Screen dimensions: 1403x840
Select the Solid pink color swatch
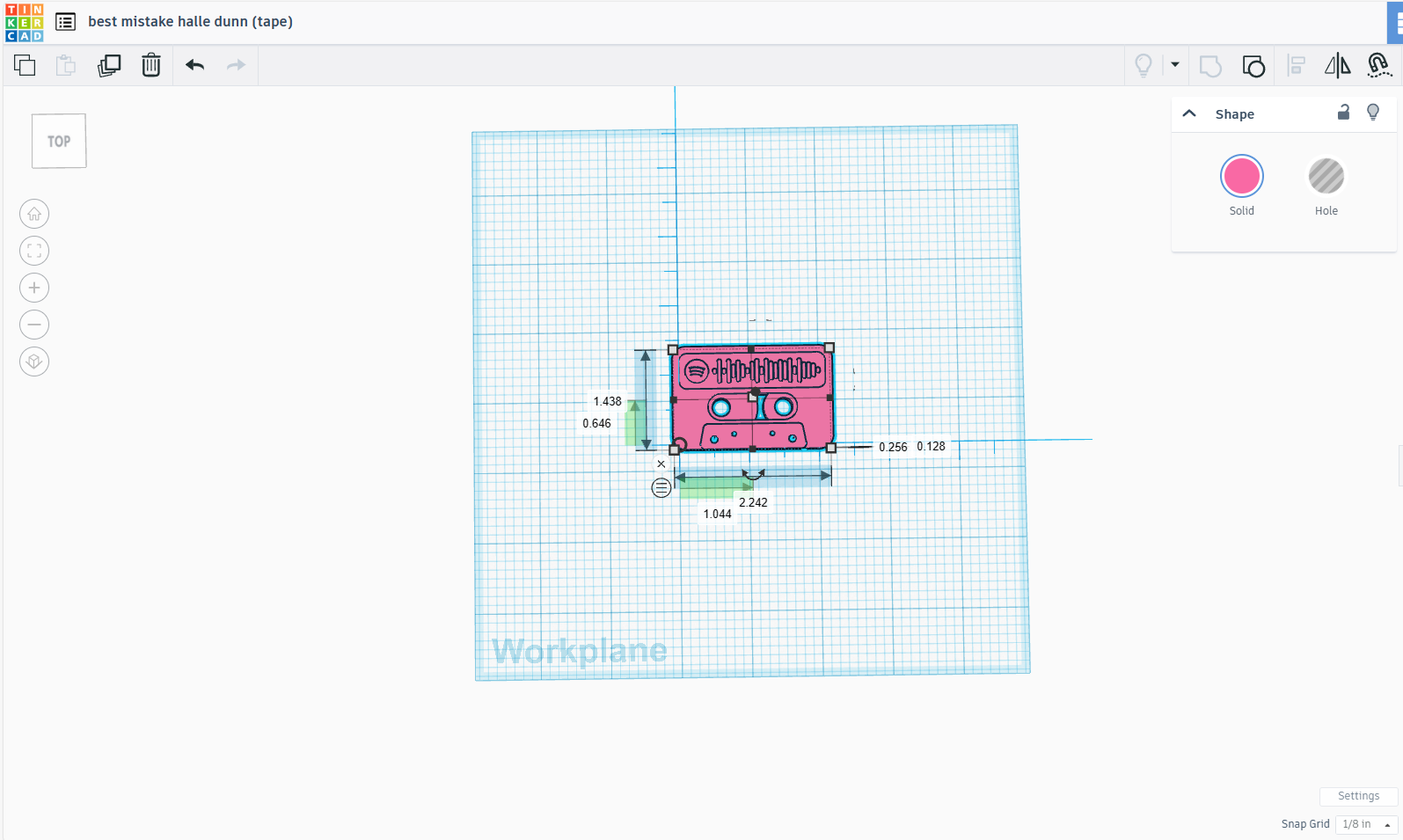(x=1242, y=177)
